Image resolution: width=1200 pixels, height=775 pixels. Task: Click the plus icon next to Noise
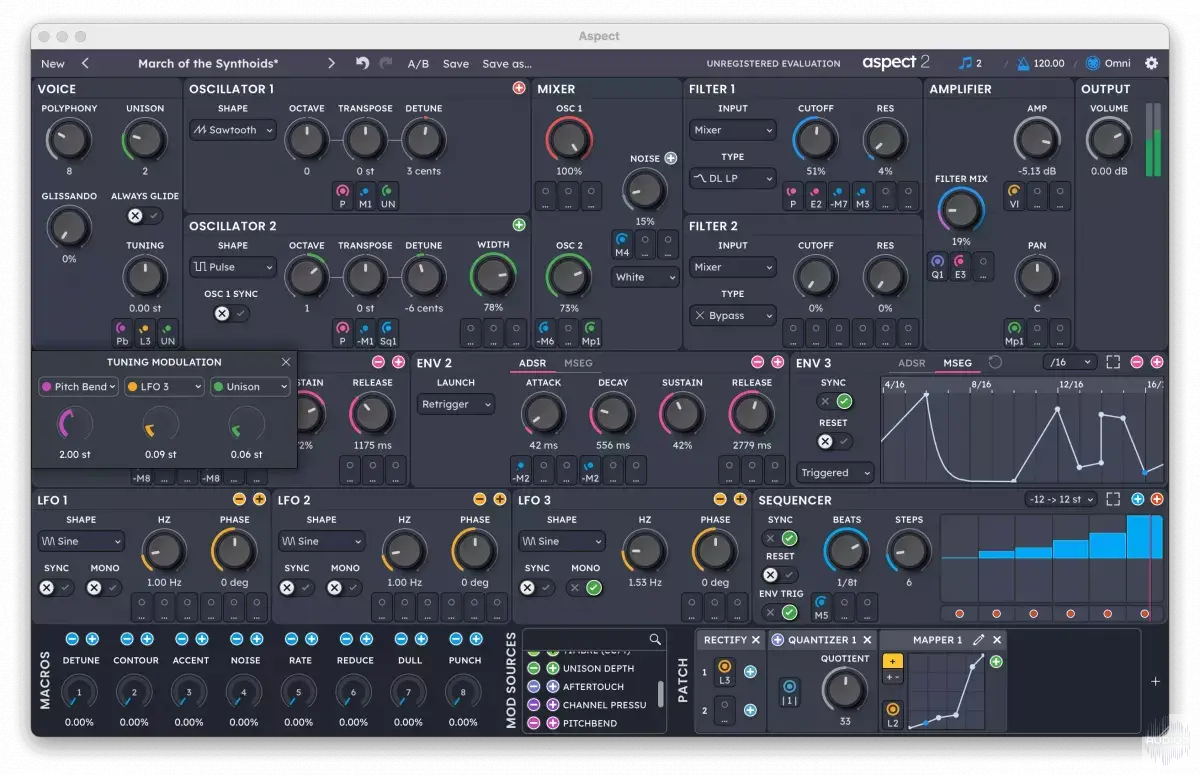point(671,158)
